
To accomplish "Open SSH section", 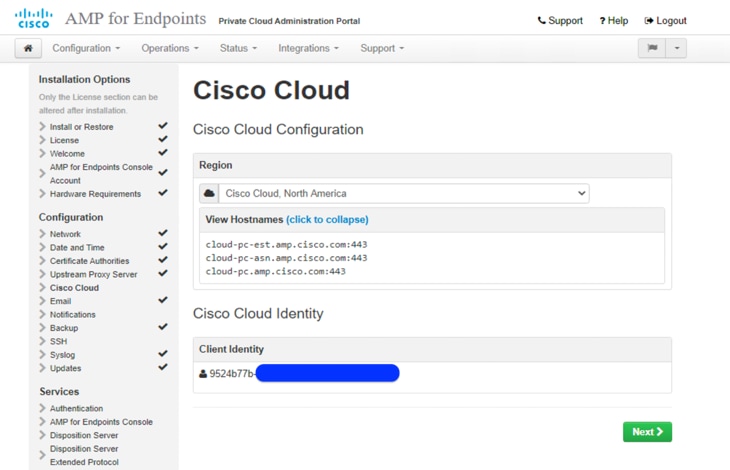I will click(x=58, y=342).
